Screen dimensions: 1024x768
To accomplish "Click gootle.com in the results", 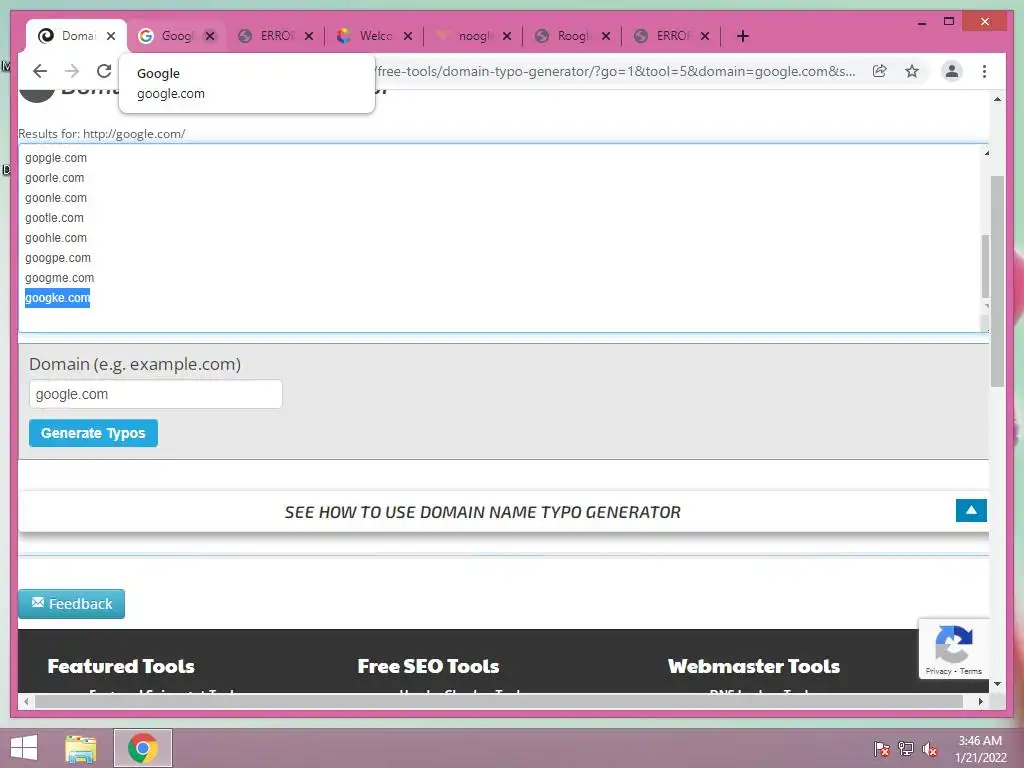I will point(54,218).
